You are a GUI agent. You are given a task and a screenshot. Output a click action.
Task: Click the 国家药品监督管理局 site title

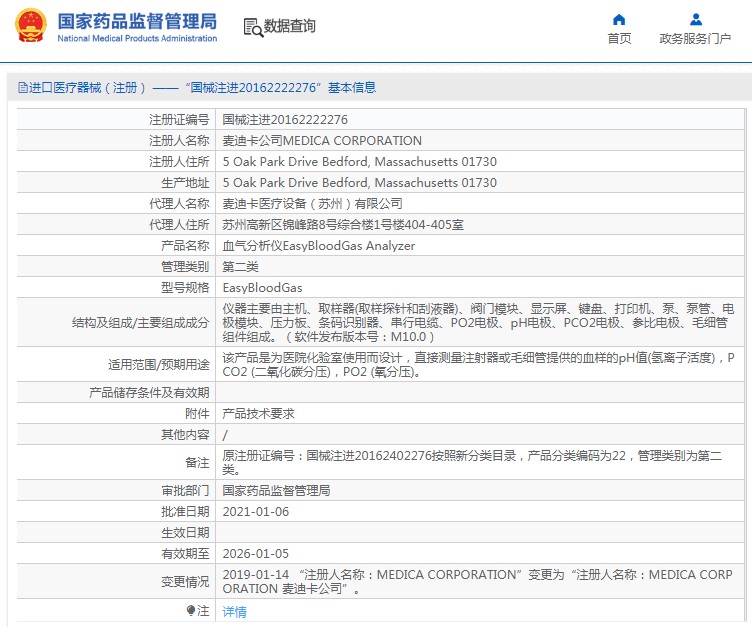[x=136, y=20]
